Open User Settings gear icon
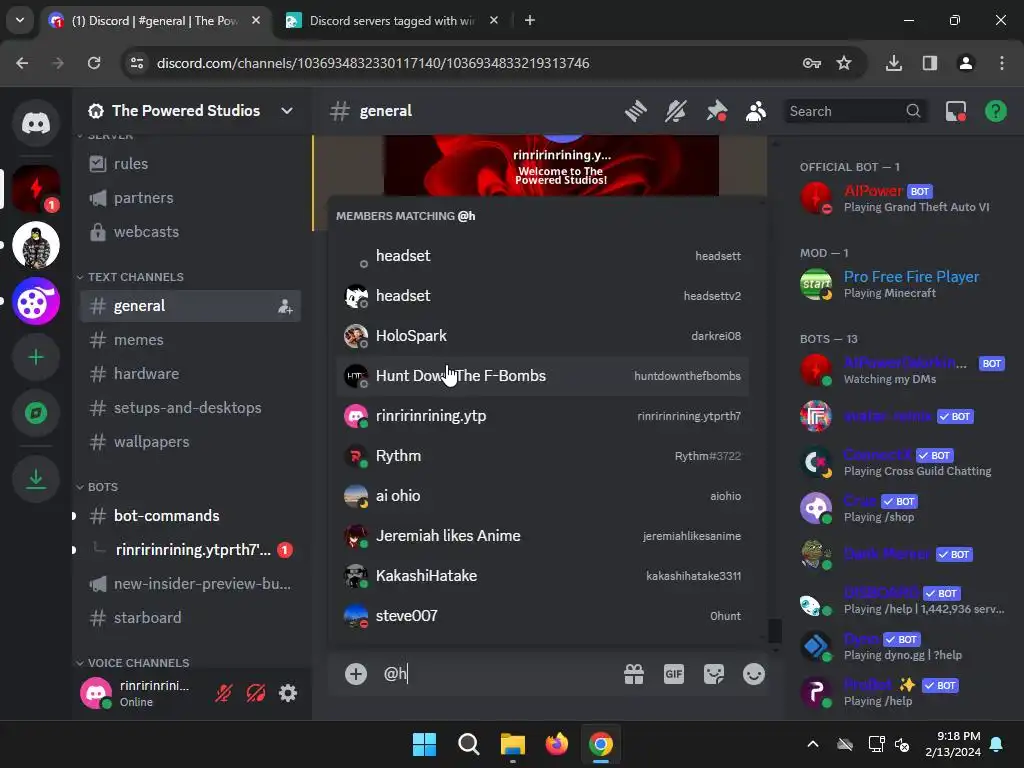 coord(288,693)
